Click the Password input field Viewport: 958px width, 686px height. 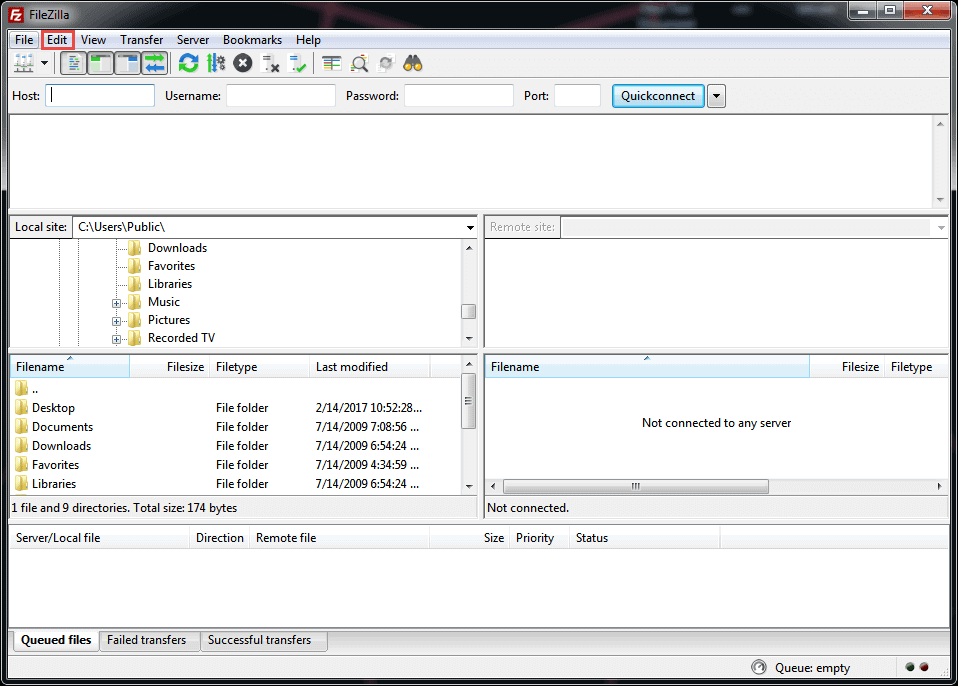[459, 96]
